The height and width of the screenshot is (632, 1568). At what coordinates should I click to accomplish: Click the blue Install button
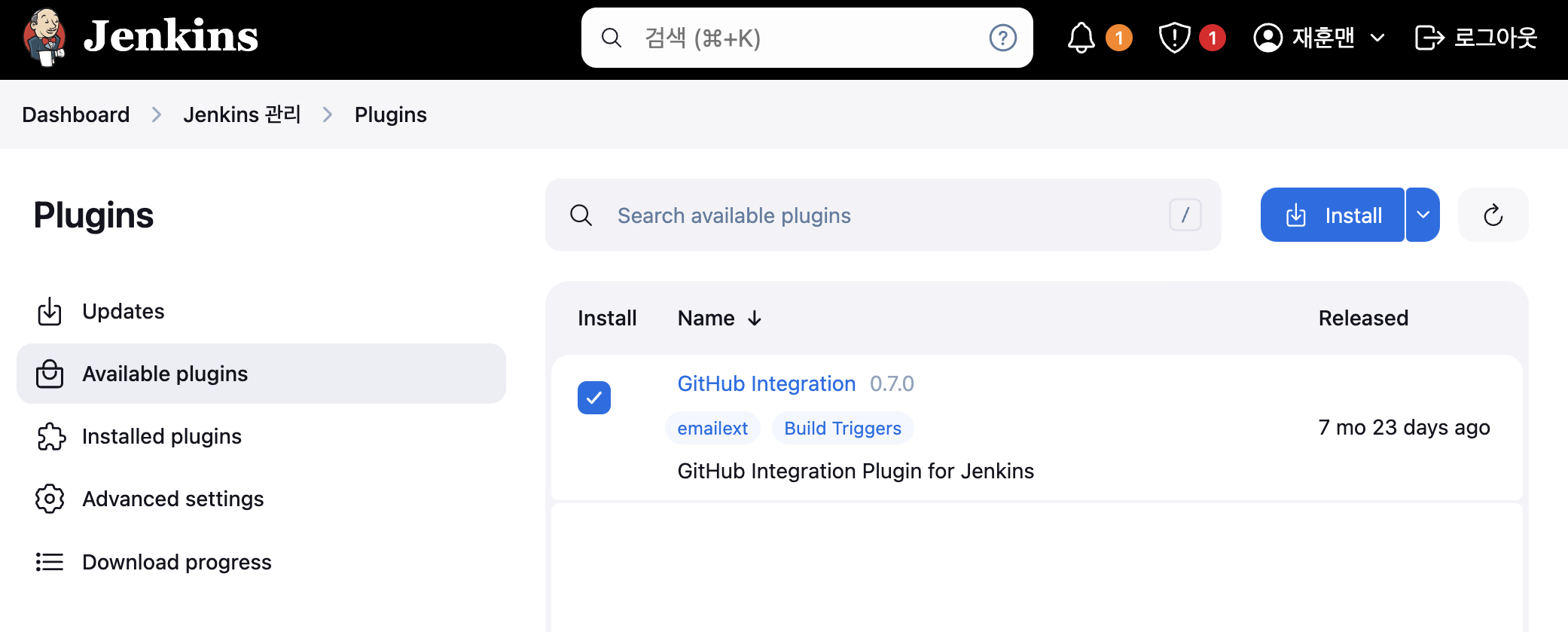(x=1332, y=215)
